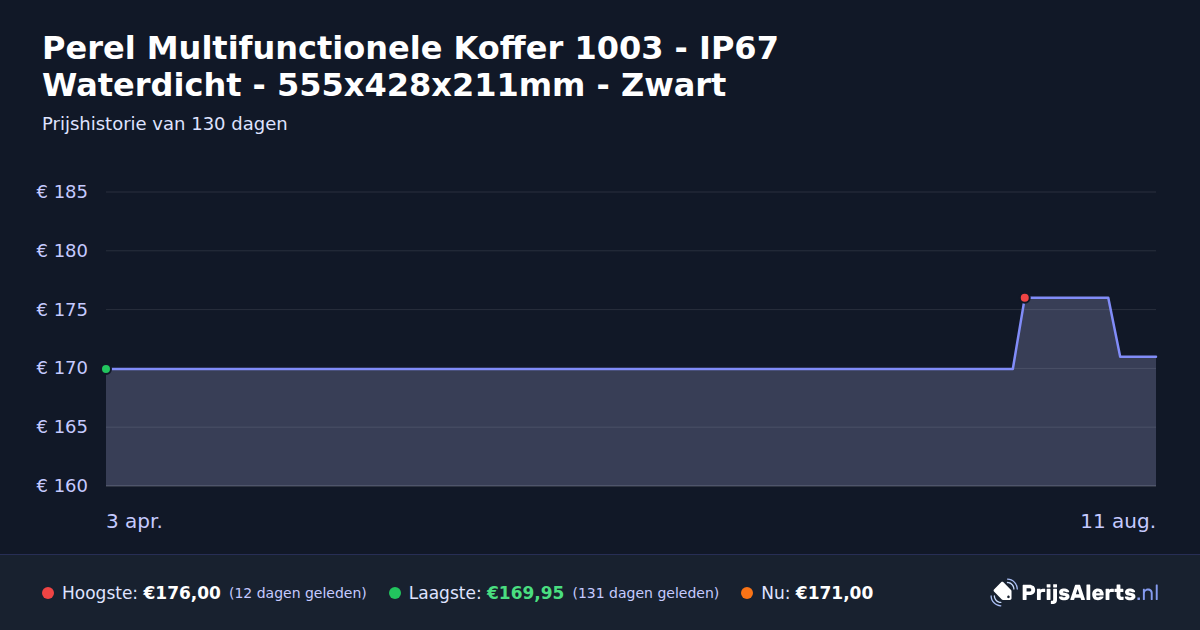Click the green lowest-price dot on the chart
1200x630 pixels.
[106, 369]
